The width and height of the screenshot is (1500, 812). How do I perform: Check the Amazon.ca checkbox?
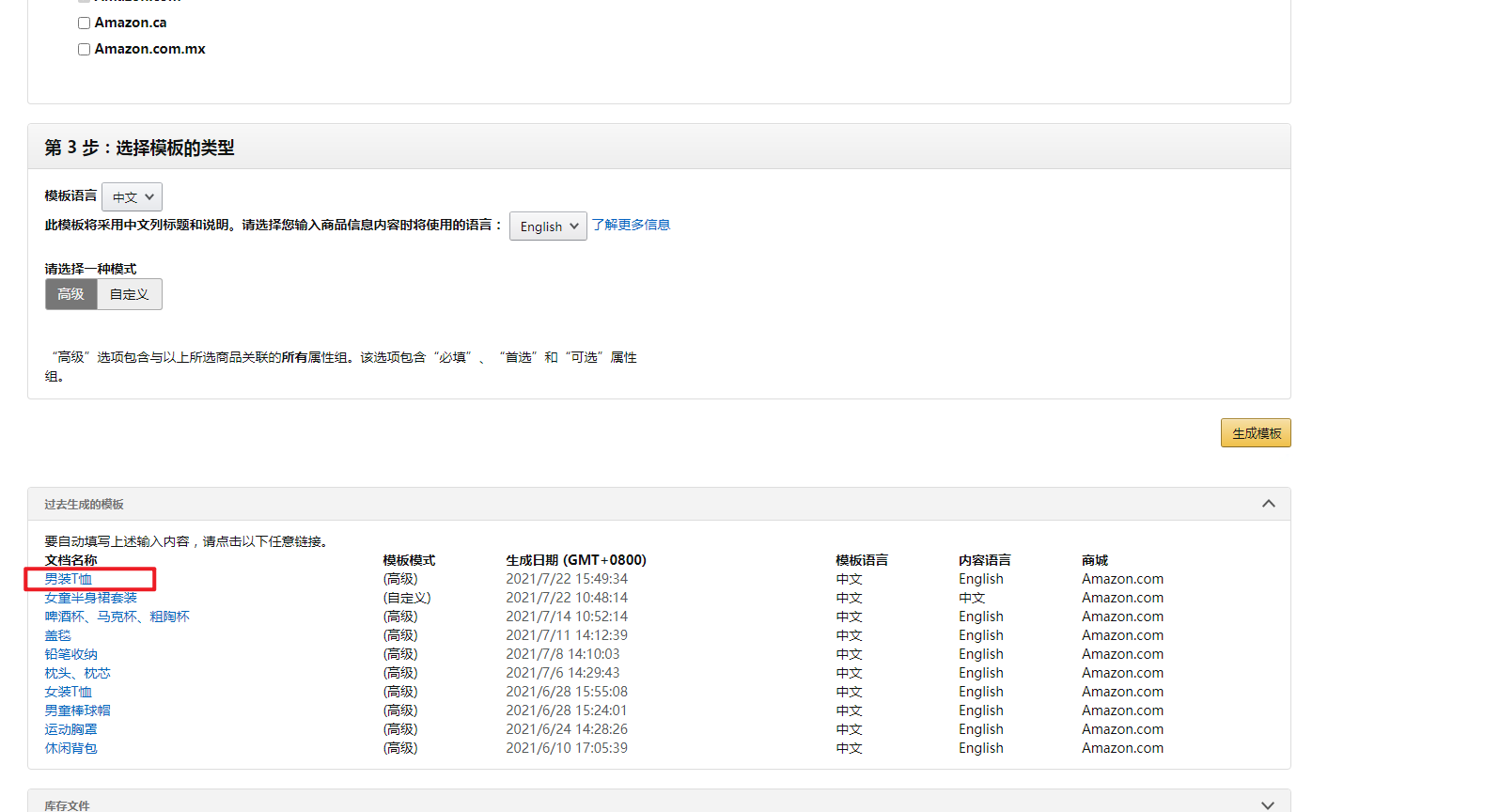[85, 23]
